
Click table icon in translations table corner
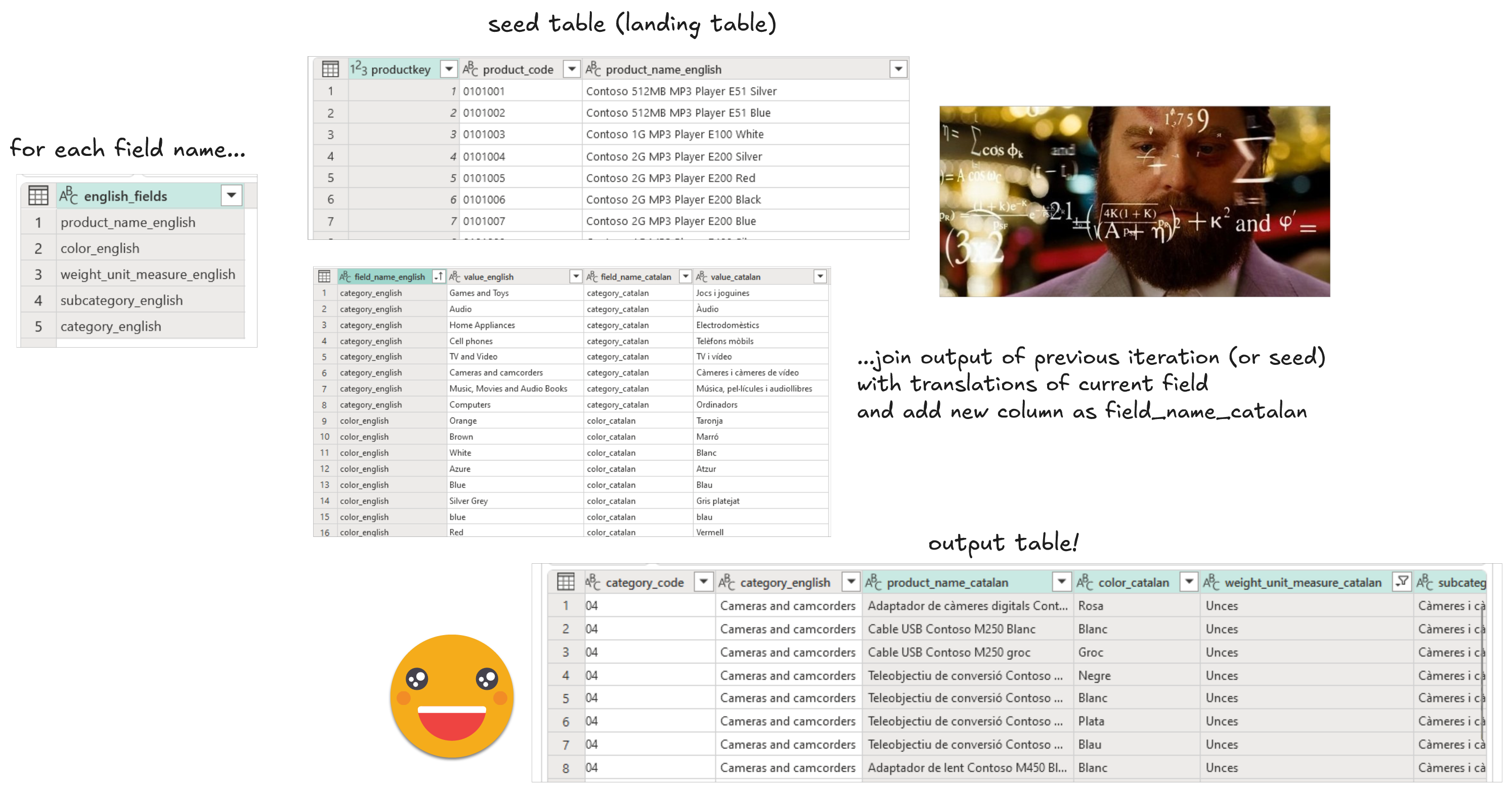[x=324, y=276]
